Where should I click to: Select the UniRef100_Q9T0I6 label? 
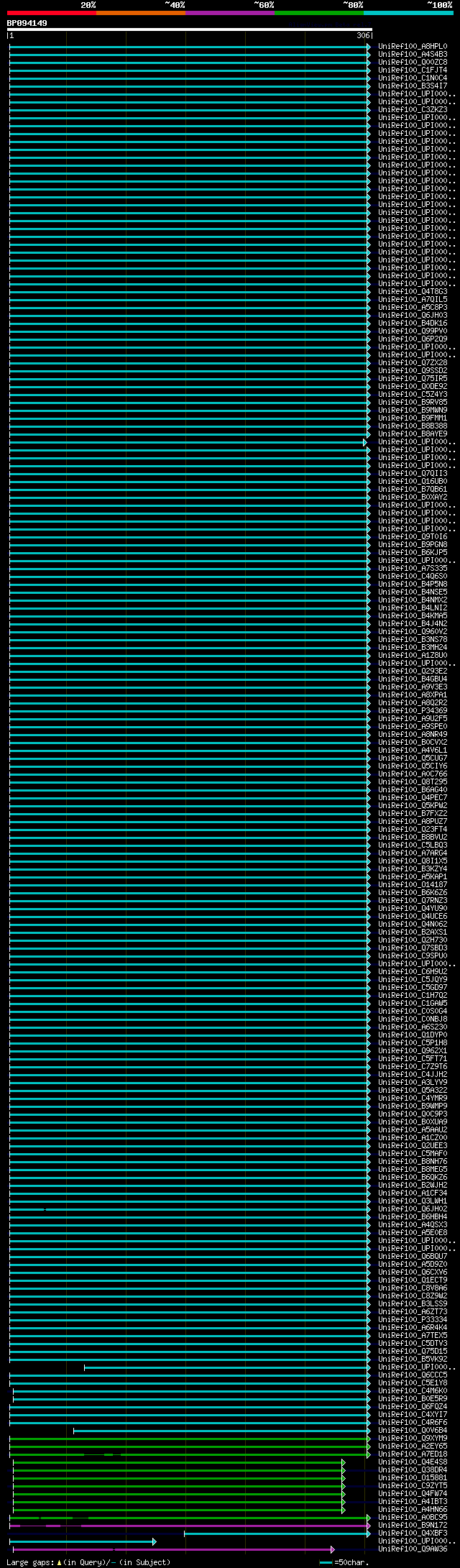click(x=413, y=536)
